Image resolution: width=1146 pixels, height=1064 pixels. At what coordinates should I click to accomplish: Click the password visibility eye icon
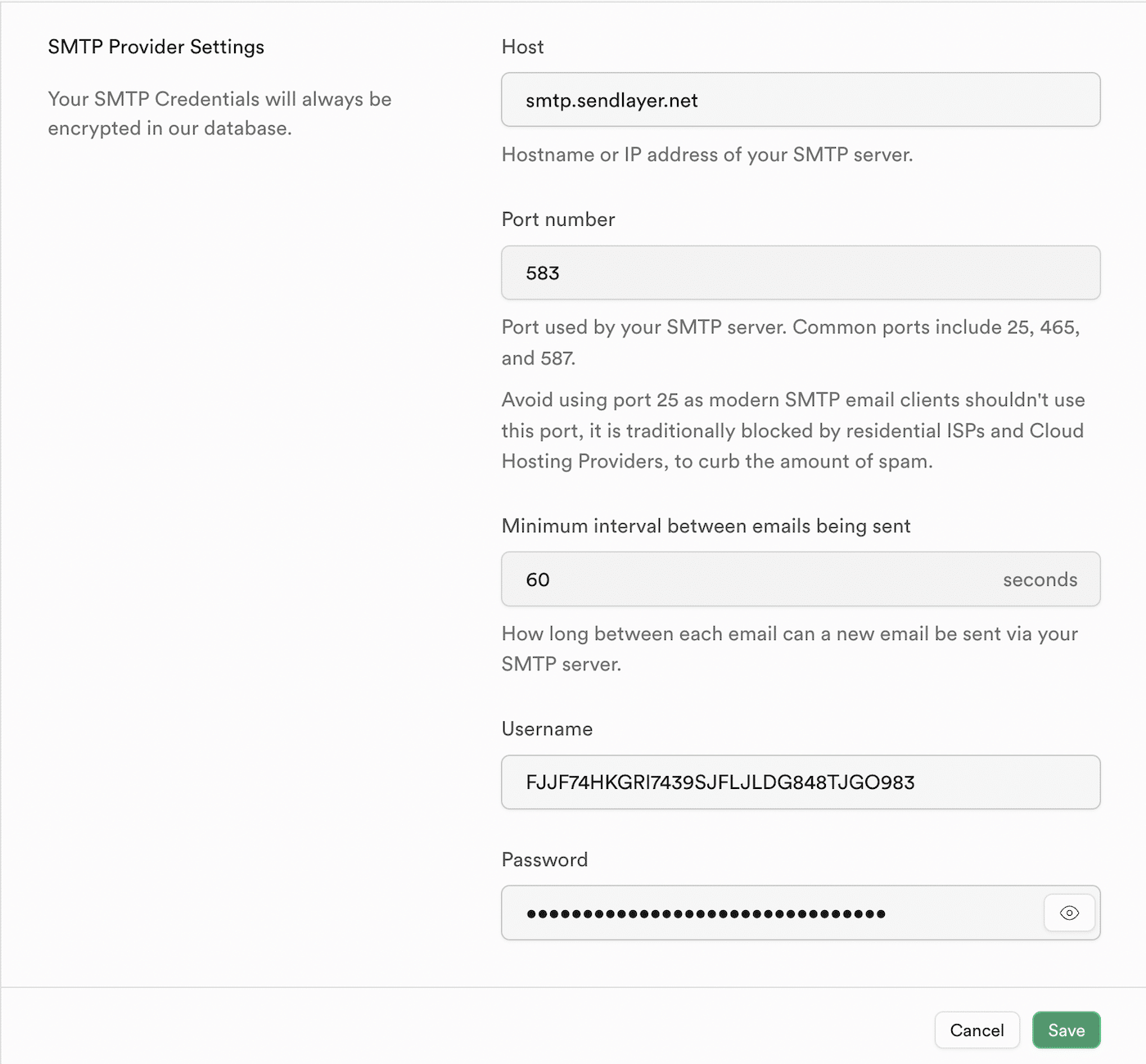1068,913
